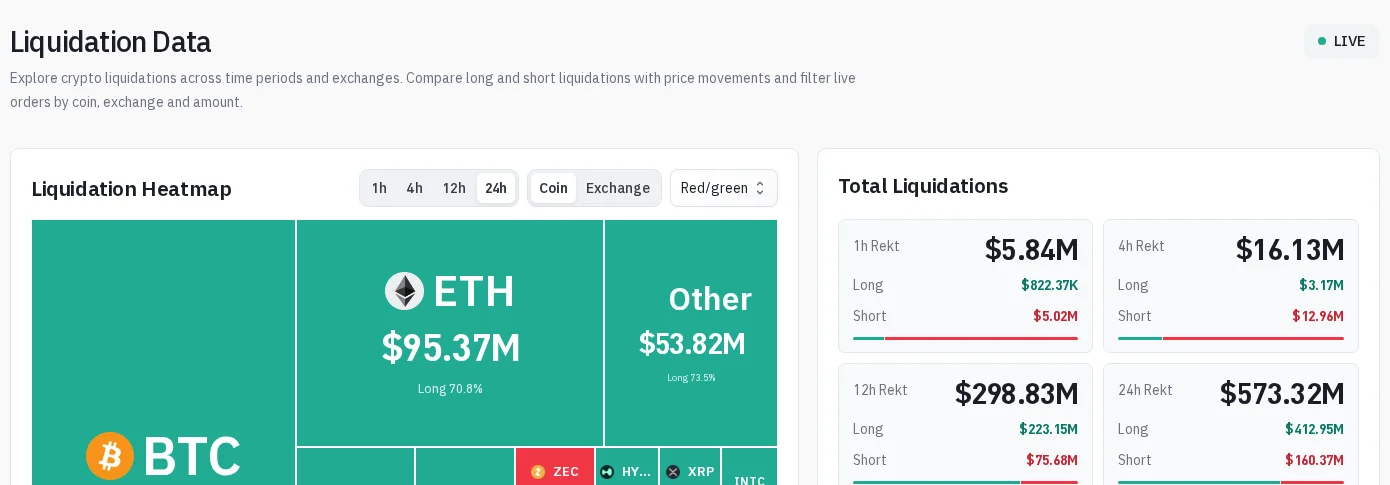The width and height of the screenshot is (1390, 485).
Task: Select the 24h time period
Action: coord(496,188)
